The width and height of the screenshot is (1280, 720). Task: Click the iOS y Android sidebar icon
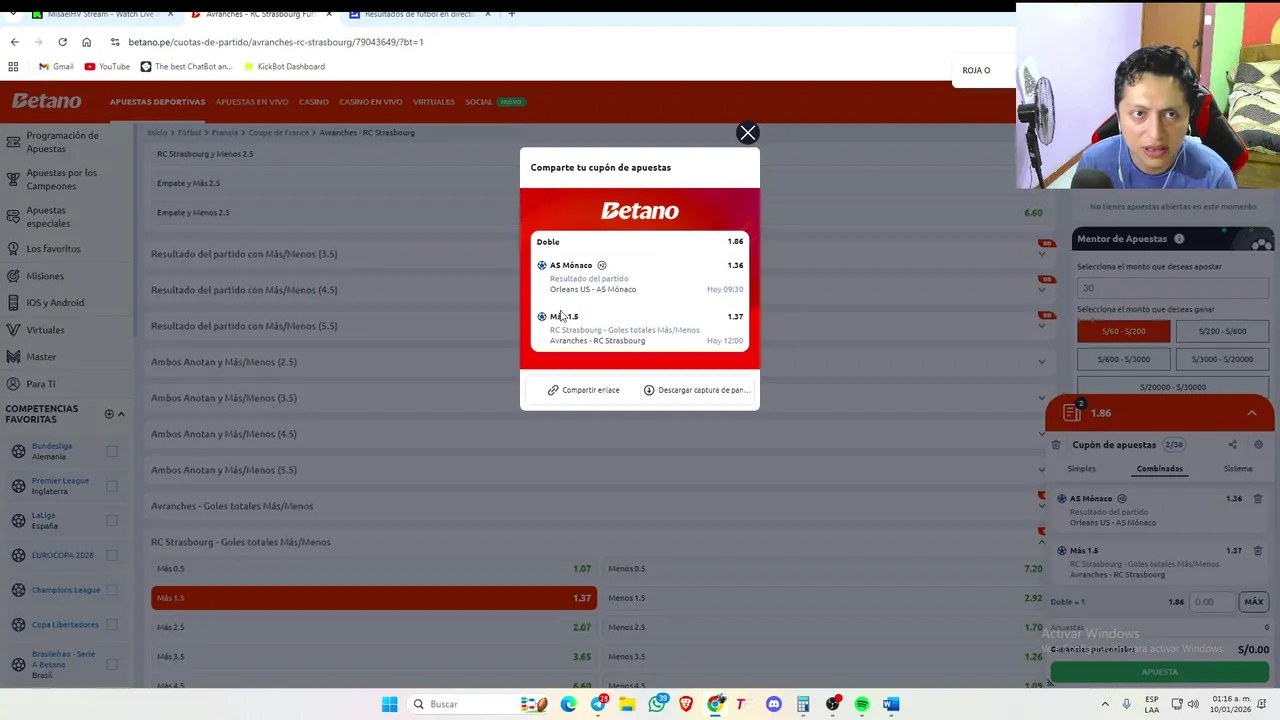pos(14,302)
